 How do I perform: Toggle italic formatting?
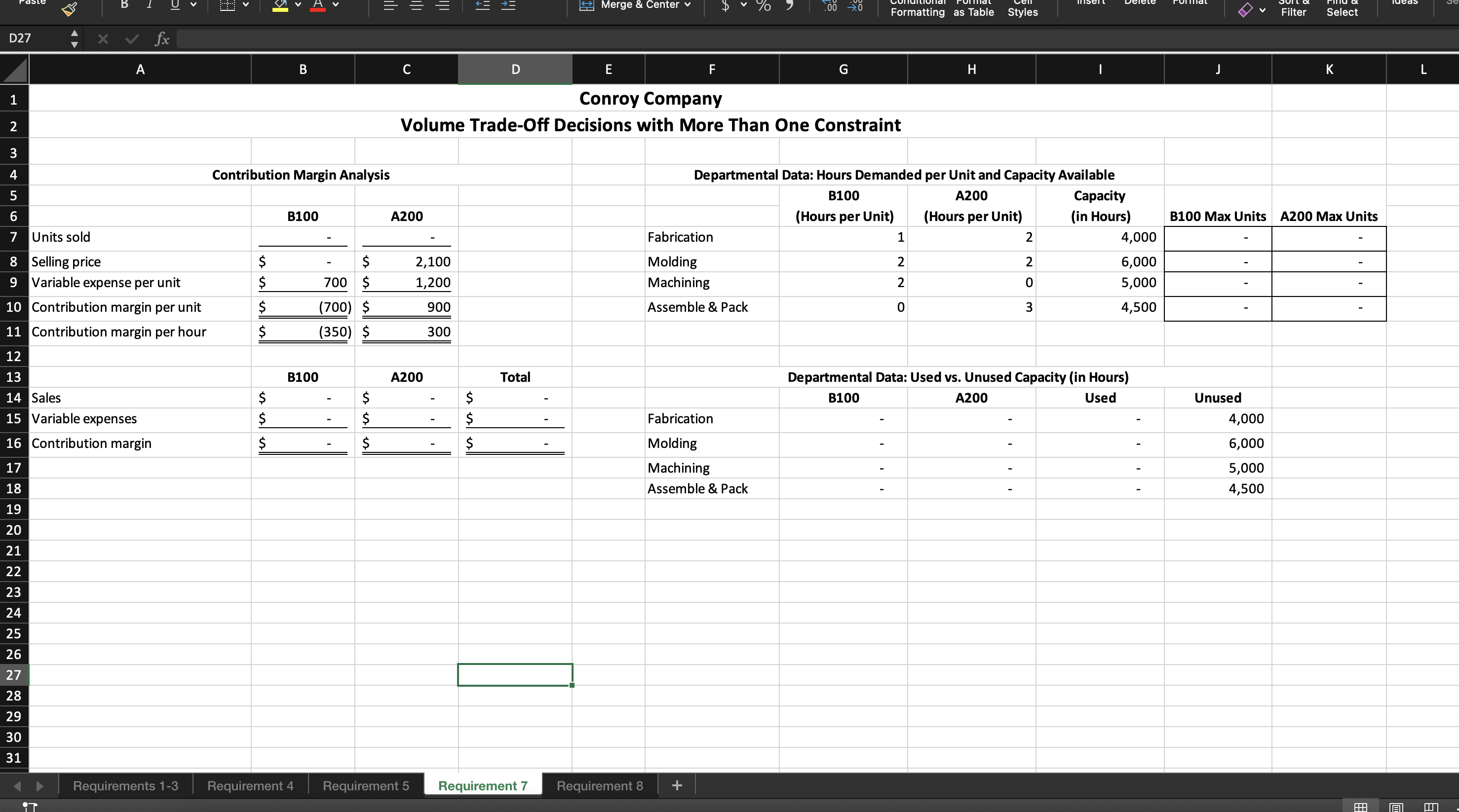(150, 4)
